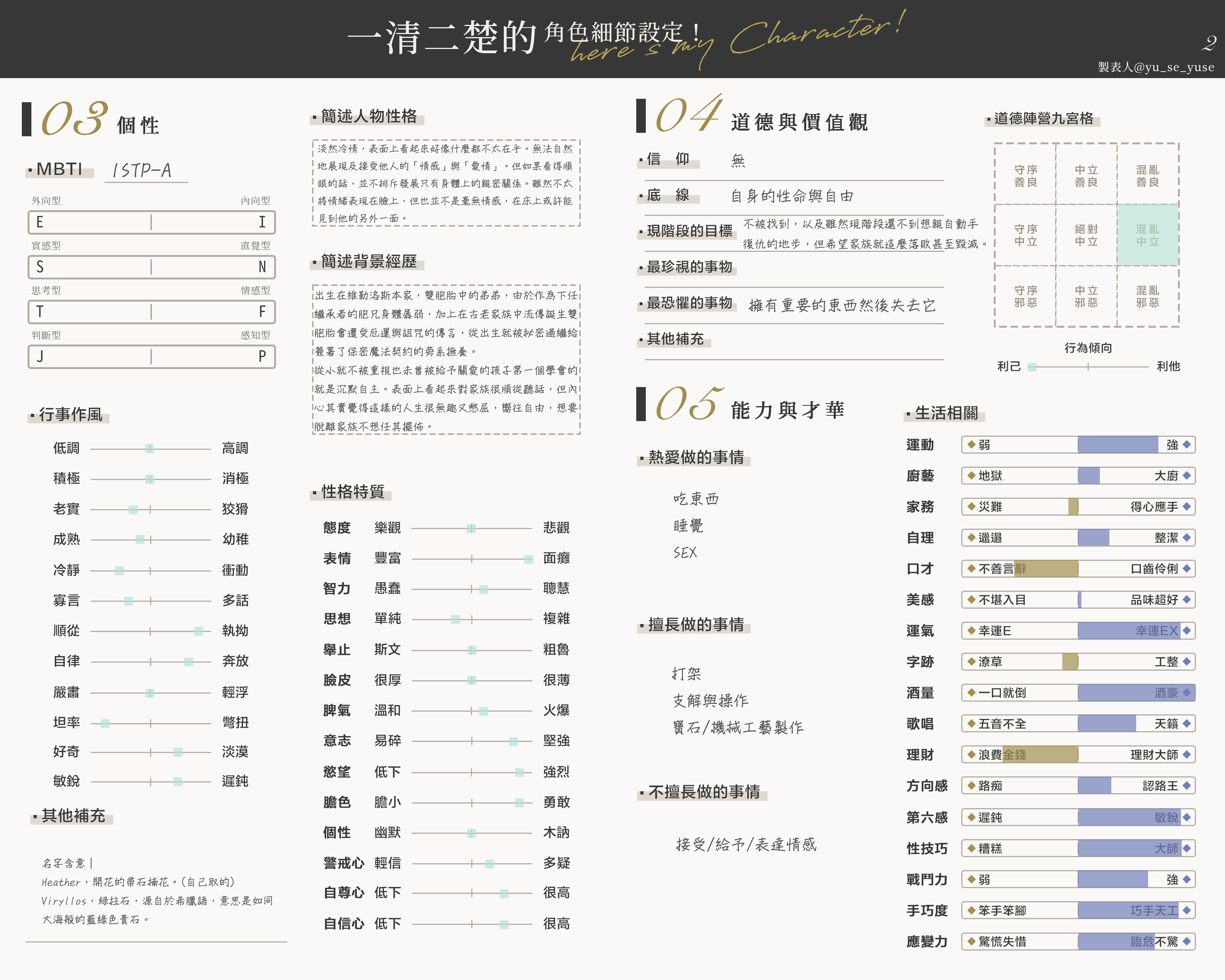The width and height of the screenshot is (1225, 980).
Task: Click the 意志 易碎–堅強 slider marker
Action: 513,741
